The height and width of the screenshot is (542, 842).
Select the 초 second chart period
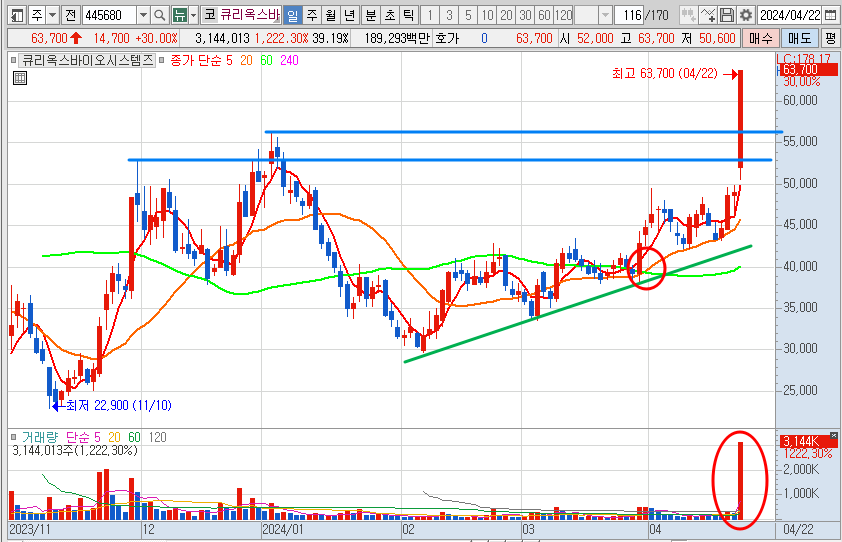point(390,15)
